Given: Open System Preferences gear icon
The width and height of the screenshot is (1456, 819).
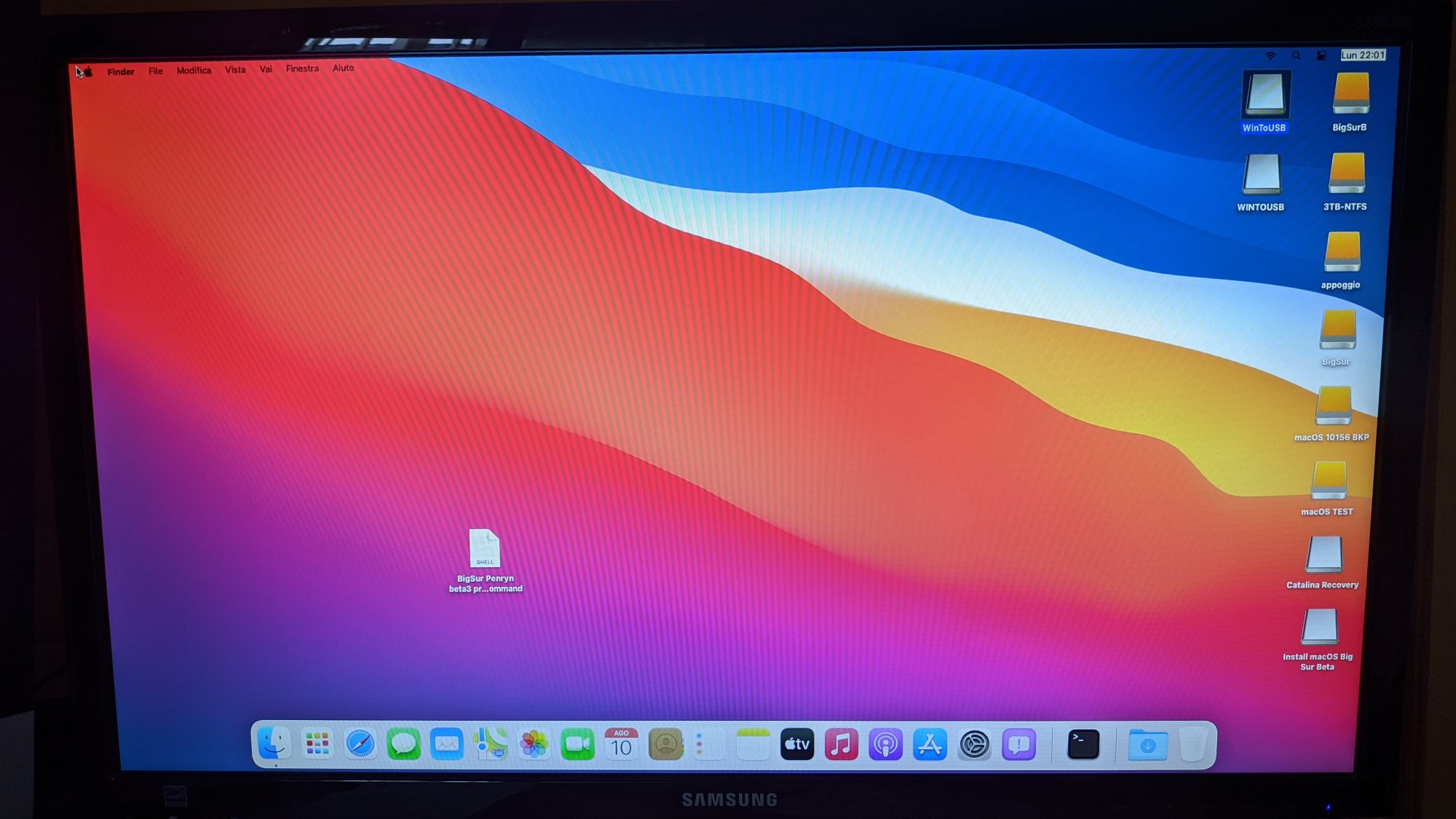Looking at the screenshot, I should 974,745.
